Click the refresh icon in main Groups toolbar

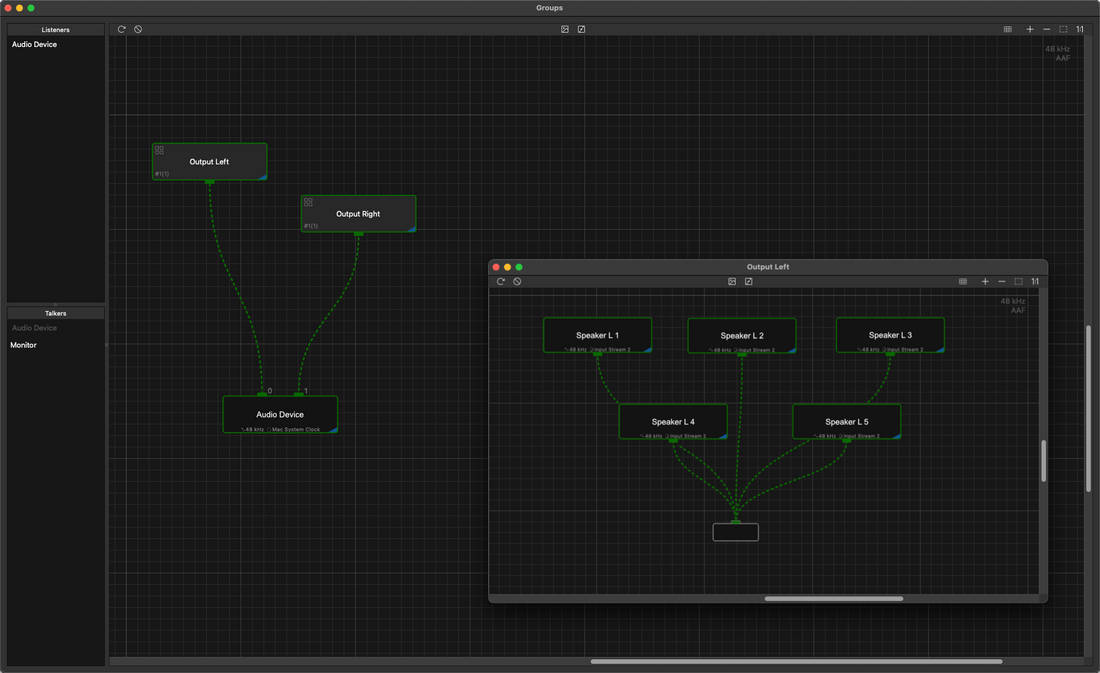click(121, 29)
